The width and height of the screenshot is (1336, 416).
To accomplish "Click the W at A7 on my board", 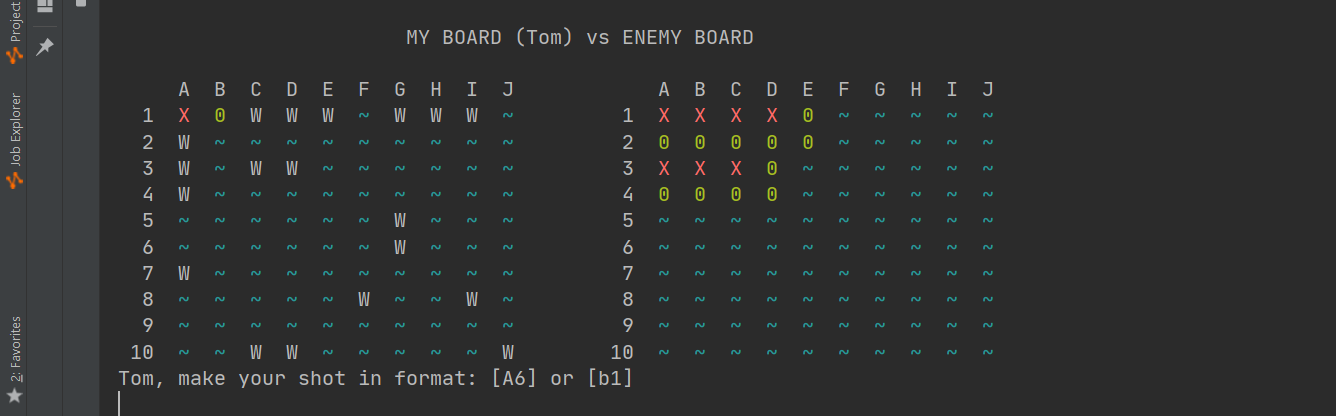I will pos(183,273).
